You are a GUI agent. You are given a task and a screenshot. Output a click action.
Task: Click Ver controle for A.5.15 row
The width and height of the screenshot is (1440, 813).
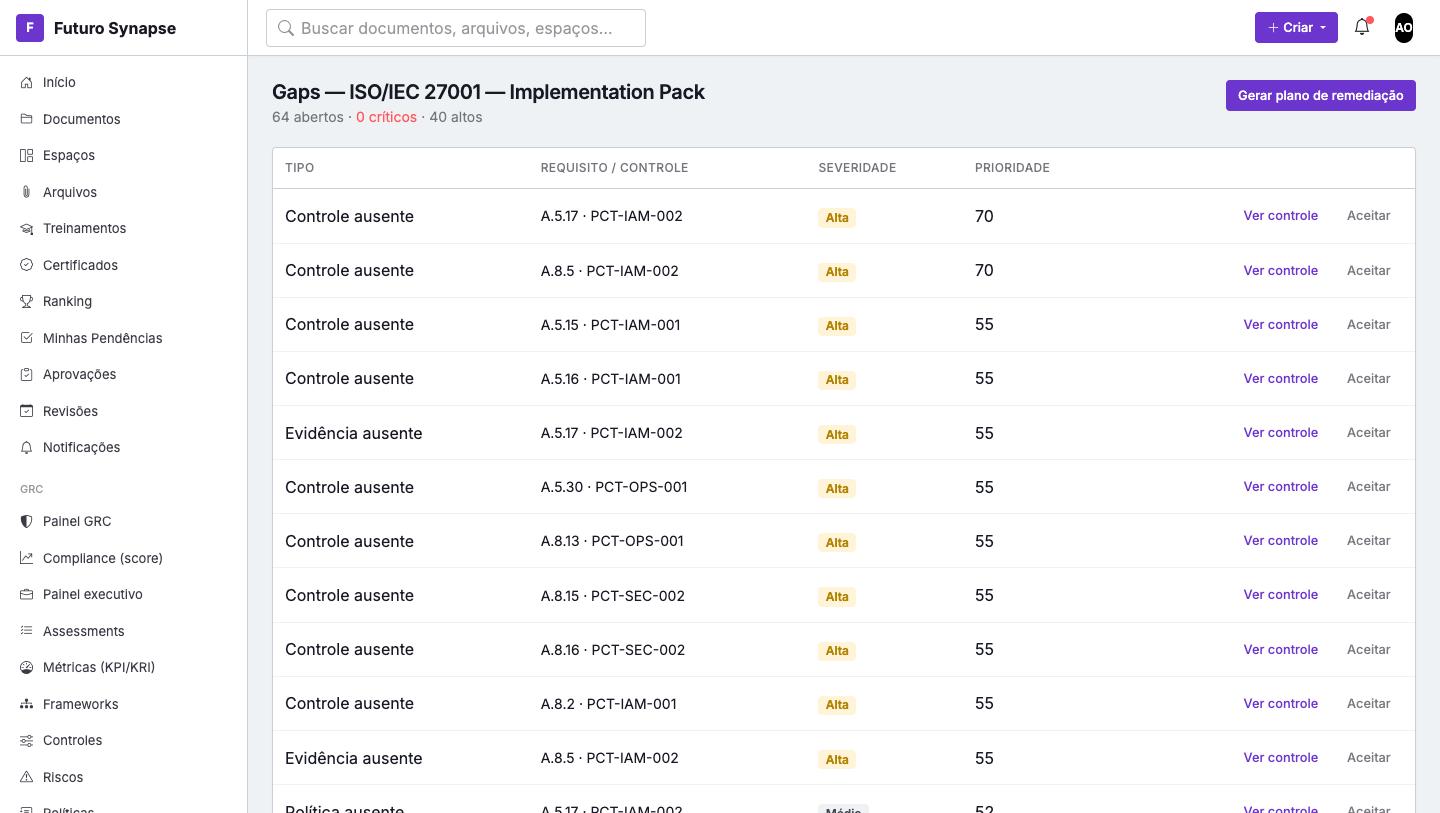[1280, 324]
